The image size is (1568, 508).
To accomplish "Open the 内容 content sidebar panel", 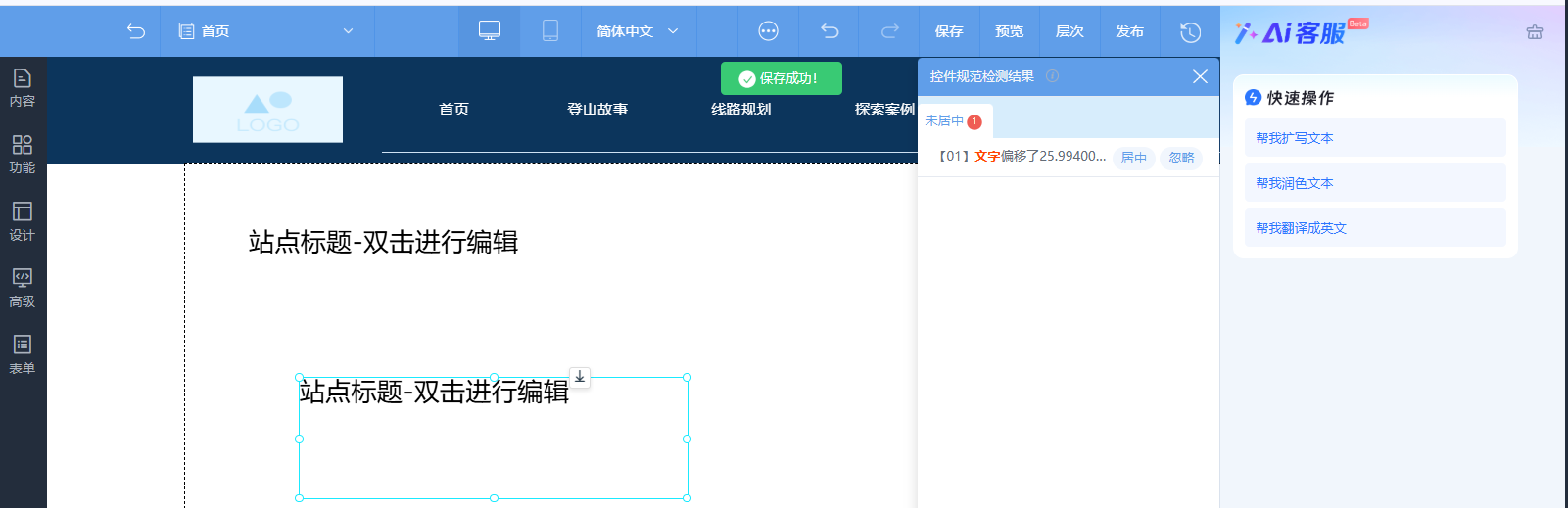I will point(23,88).
